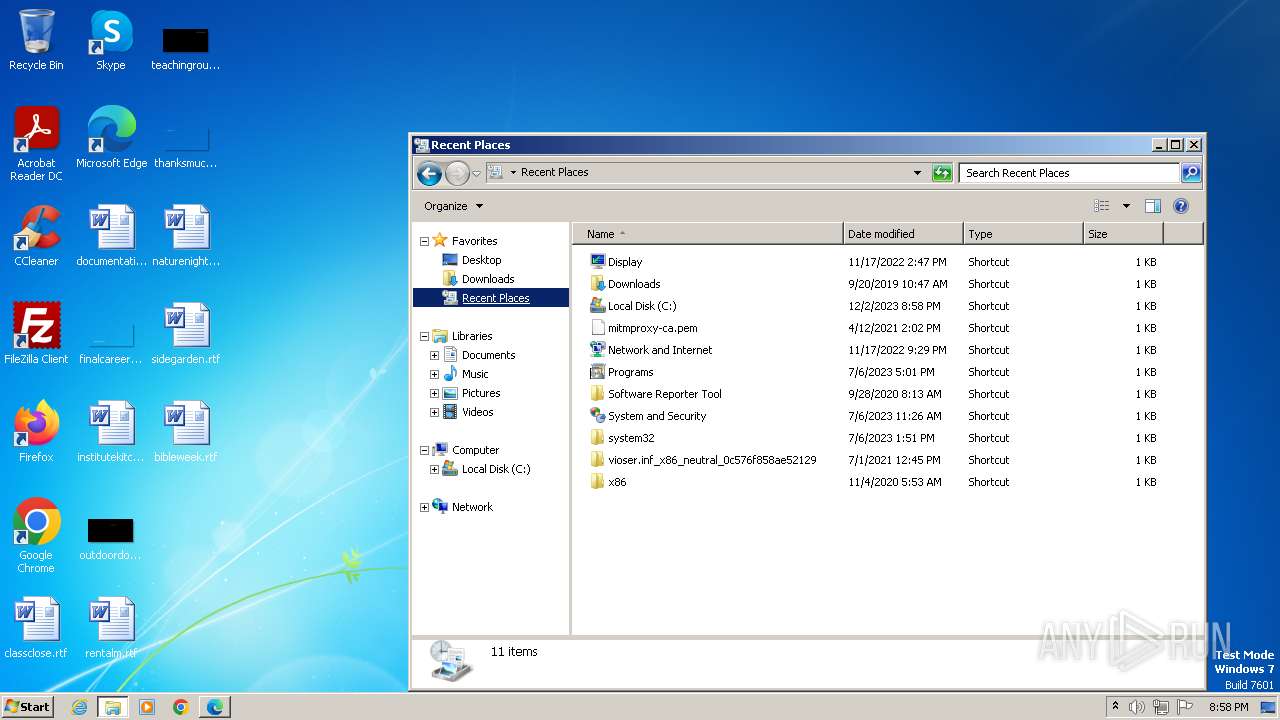Open recent pages dropdown beside Forward button
This screenshot has width=1280, height=720.
coord(477,173)
